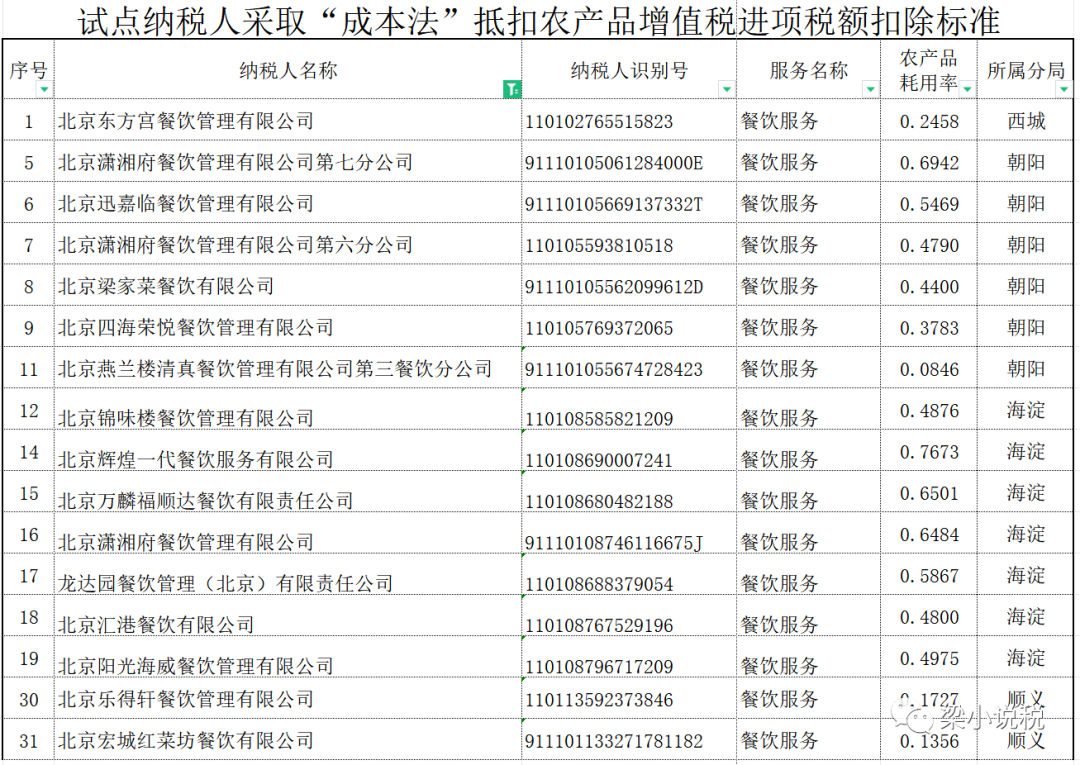Select consumption rate 0.7673
This screenshot has width=1080, height=765.
(x=928, y=452)
